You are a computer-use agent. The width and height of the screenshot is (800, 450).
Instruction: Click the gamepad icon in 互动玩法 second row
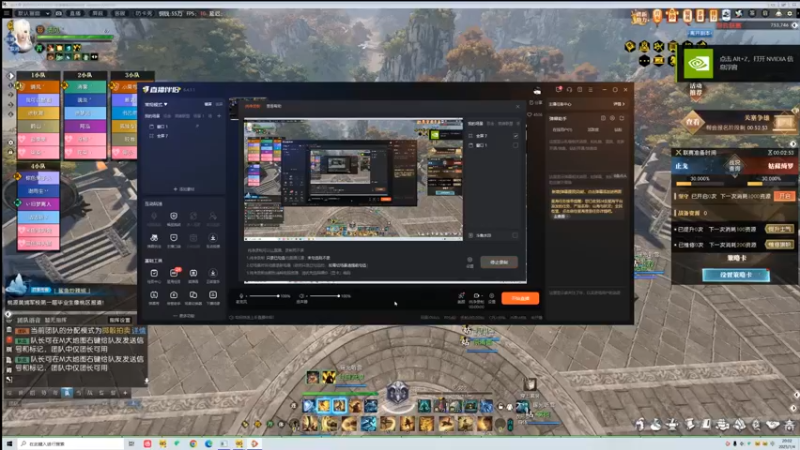click(154, 240)
